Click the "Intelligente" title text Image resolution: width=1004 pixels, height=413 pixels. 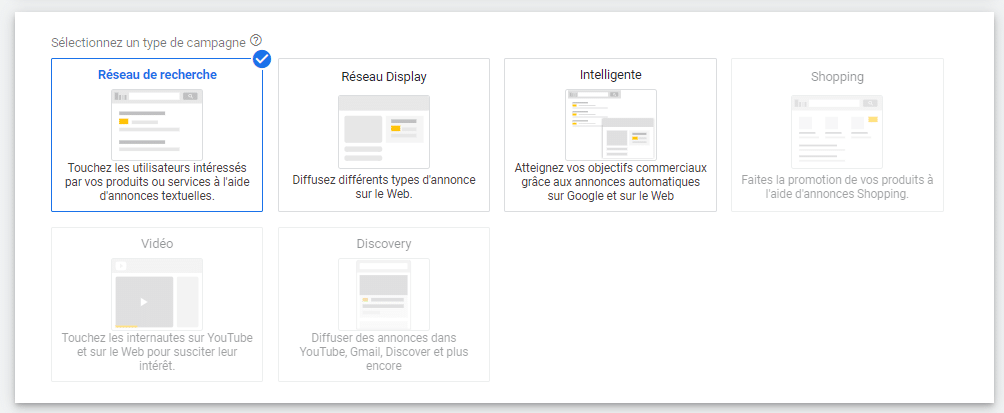(611, 75)
